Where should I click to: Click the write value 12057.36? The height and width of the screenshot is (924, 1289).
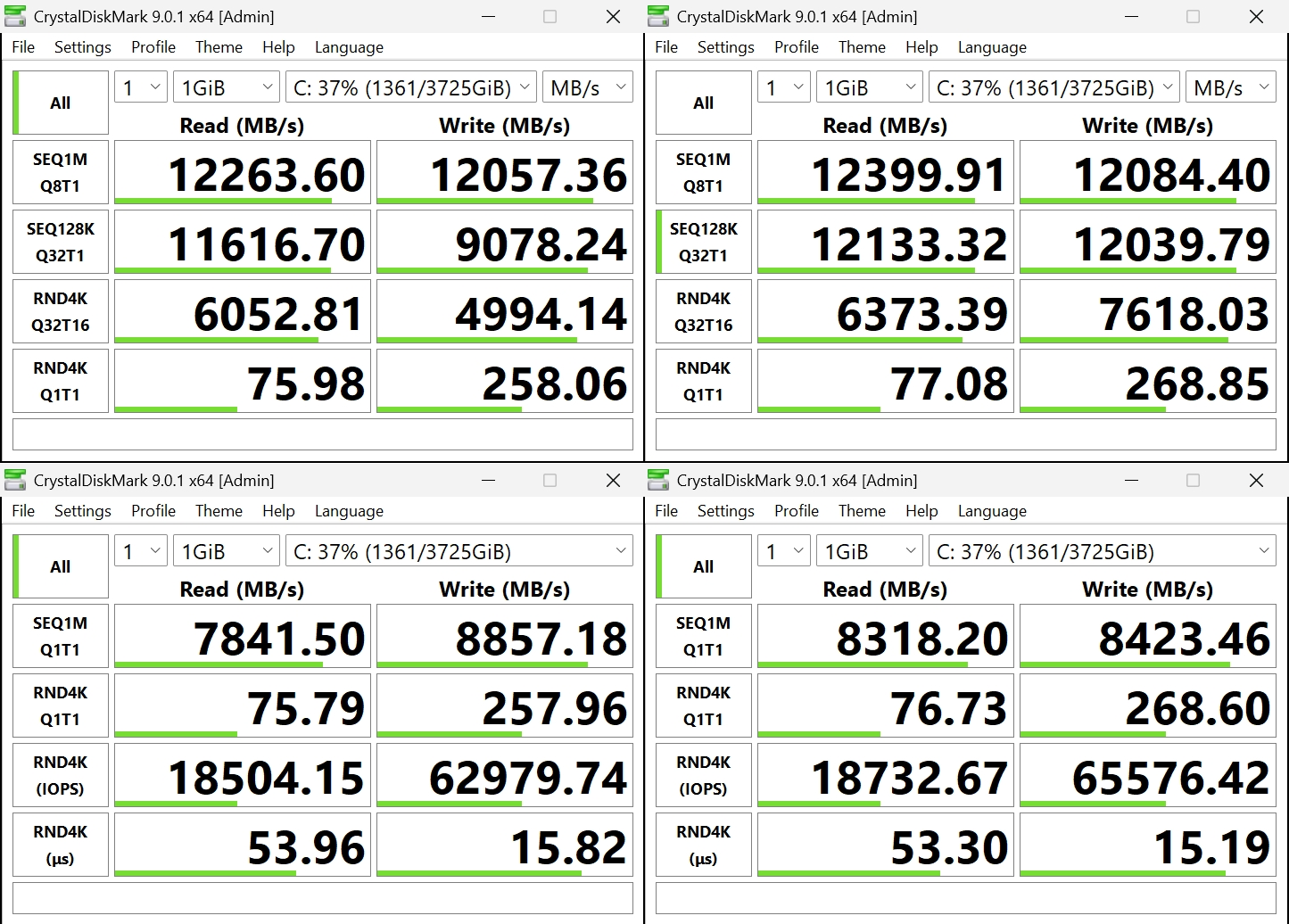(505, 172)
